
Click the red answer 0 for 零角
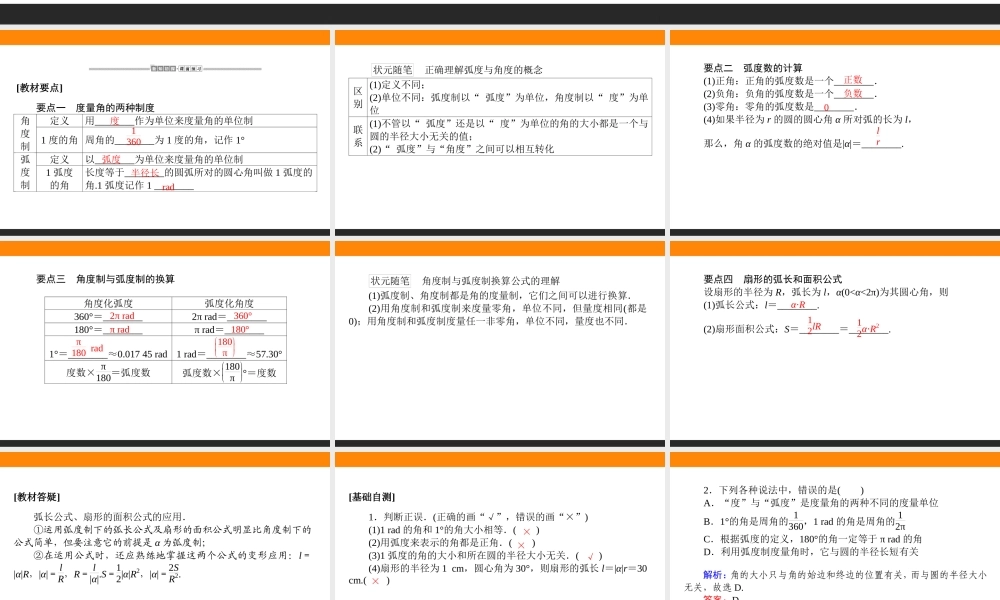click(x=826, y=107)
